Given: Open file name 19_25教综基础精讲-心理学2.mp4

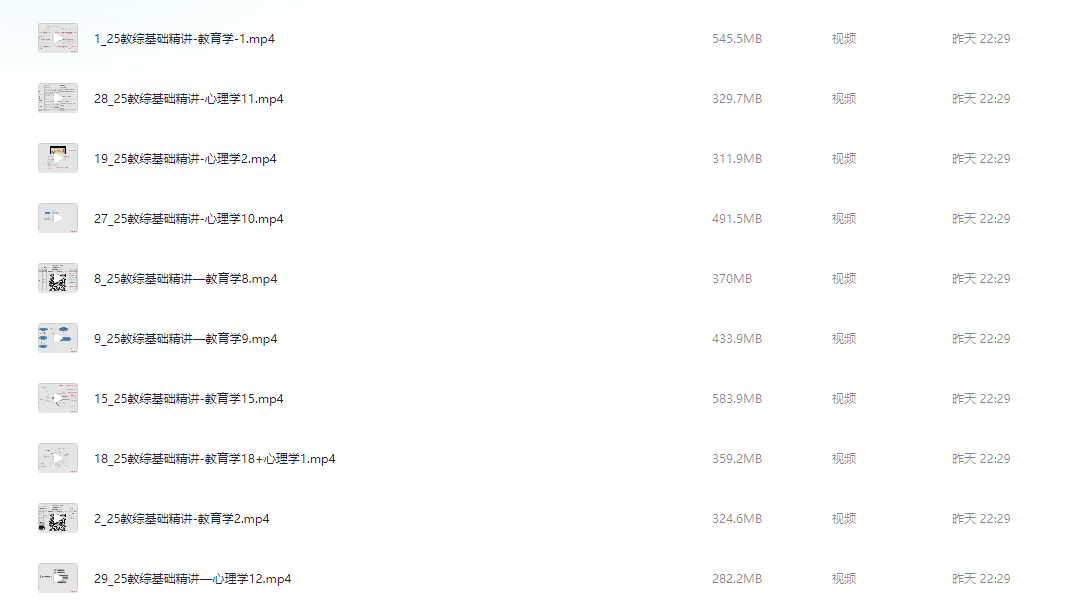Looking at the screenshot, I should (x=186, y=158).
